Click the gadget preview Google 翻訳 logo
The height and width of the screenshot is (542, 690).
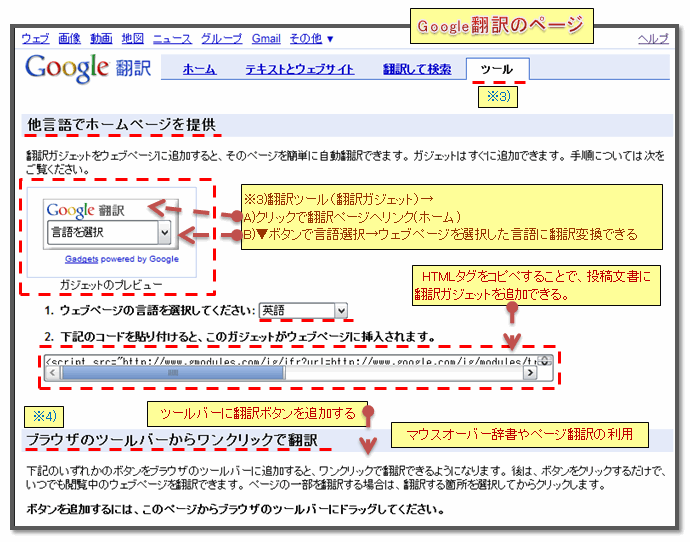point(86,210)
